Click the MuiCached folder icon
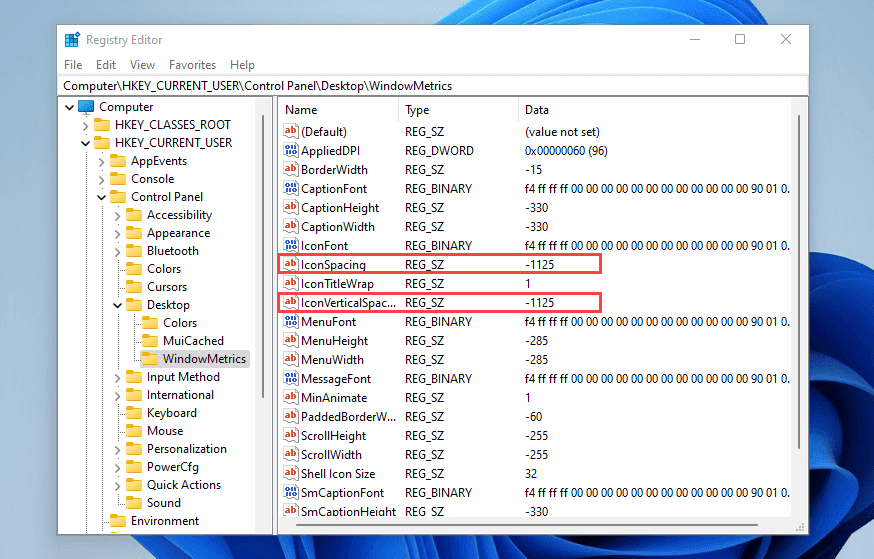874x559 pixels. point(149,341)
